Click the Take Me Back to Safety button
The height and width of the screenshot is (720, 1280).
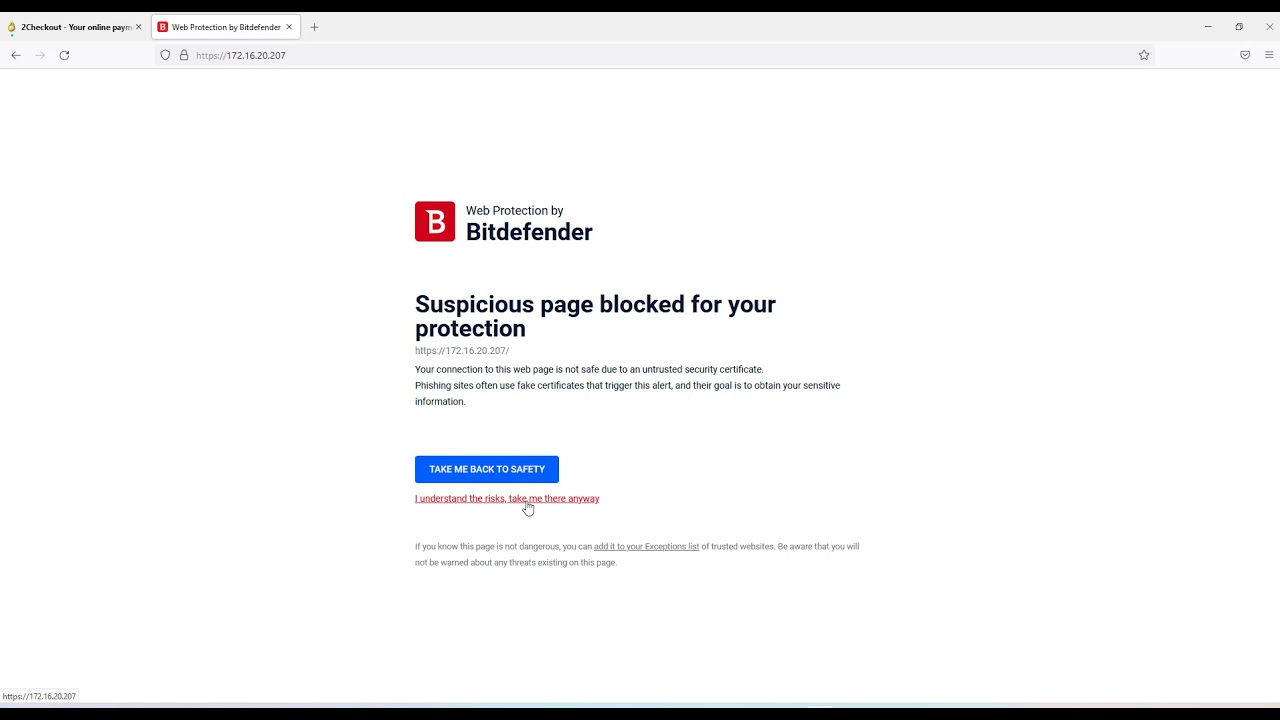[487, 469]
